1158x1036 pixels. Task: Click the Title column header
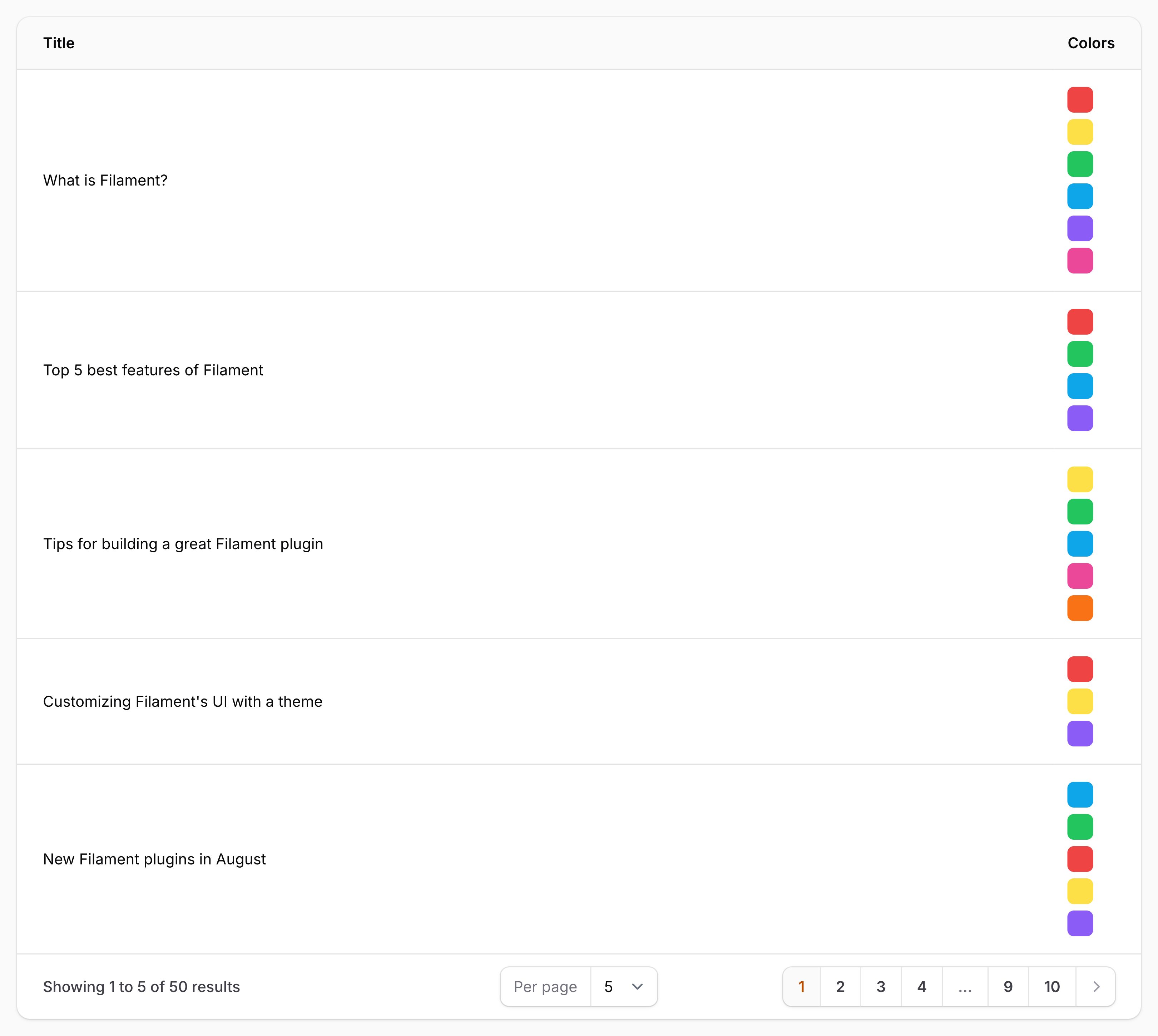(59, 43)
